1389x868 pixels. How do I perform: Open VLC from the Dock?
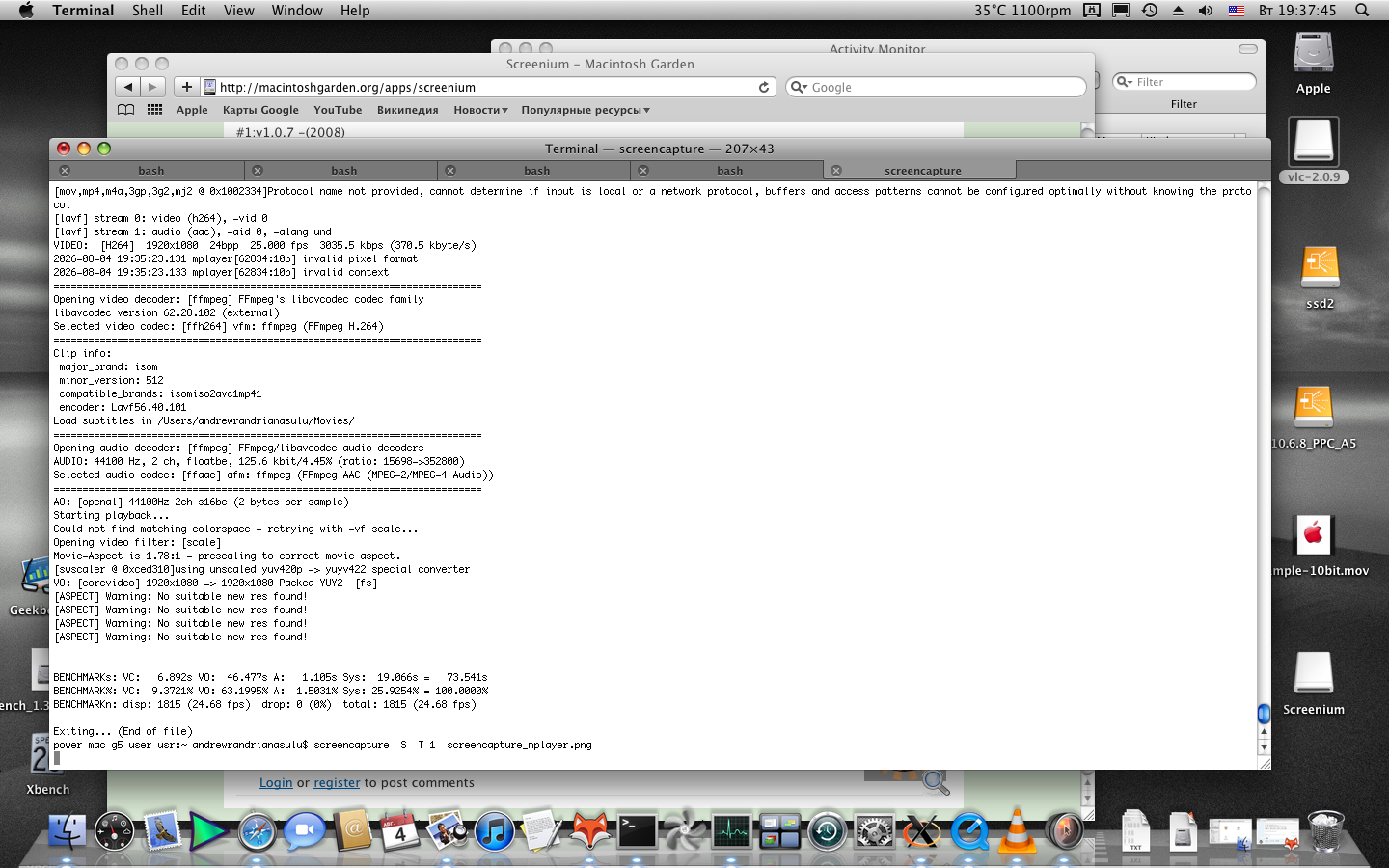click(1017, 830)
